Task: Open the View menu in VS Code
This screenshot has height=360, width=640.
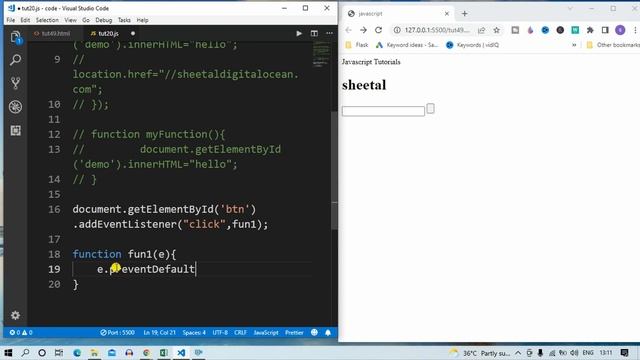Action: pyautogui.click(x=70, y=20)
